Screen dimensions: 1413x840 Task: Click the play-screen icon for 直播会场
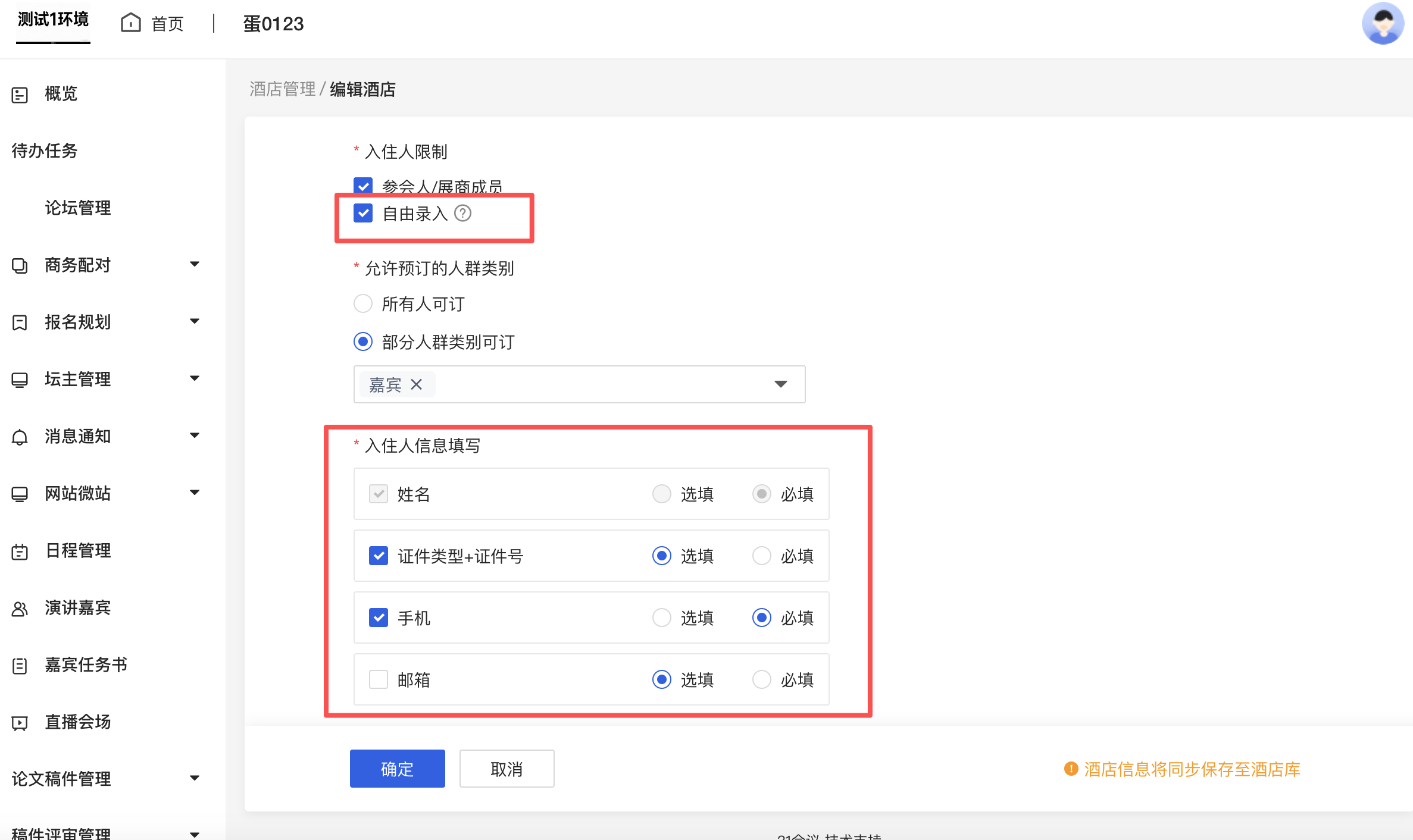pyautogui.click(x=20, y=723)
